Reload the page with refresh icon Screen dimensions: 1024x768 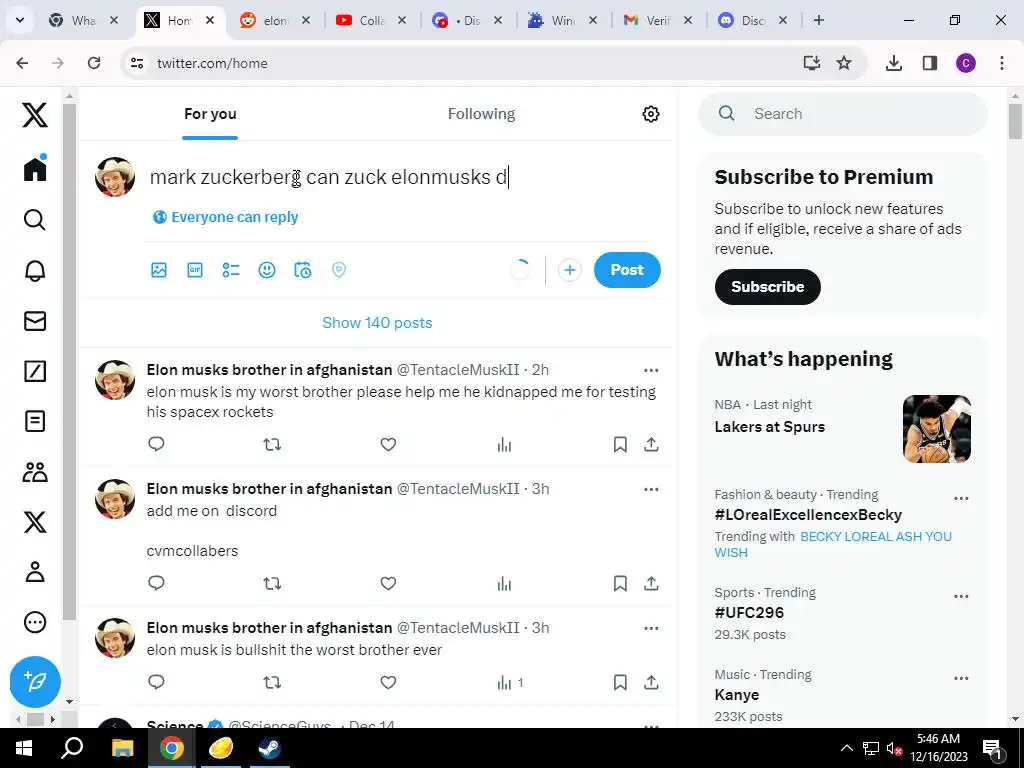(x=94, y=63)
